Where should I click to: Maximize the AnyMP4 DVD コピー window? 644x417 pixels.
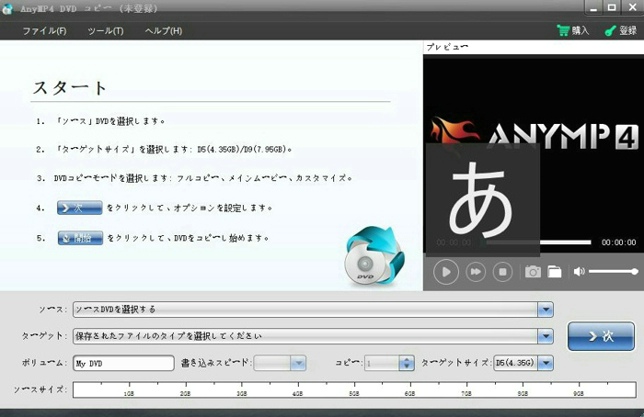point(612,7)
